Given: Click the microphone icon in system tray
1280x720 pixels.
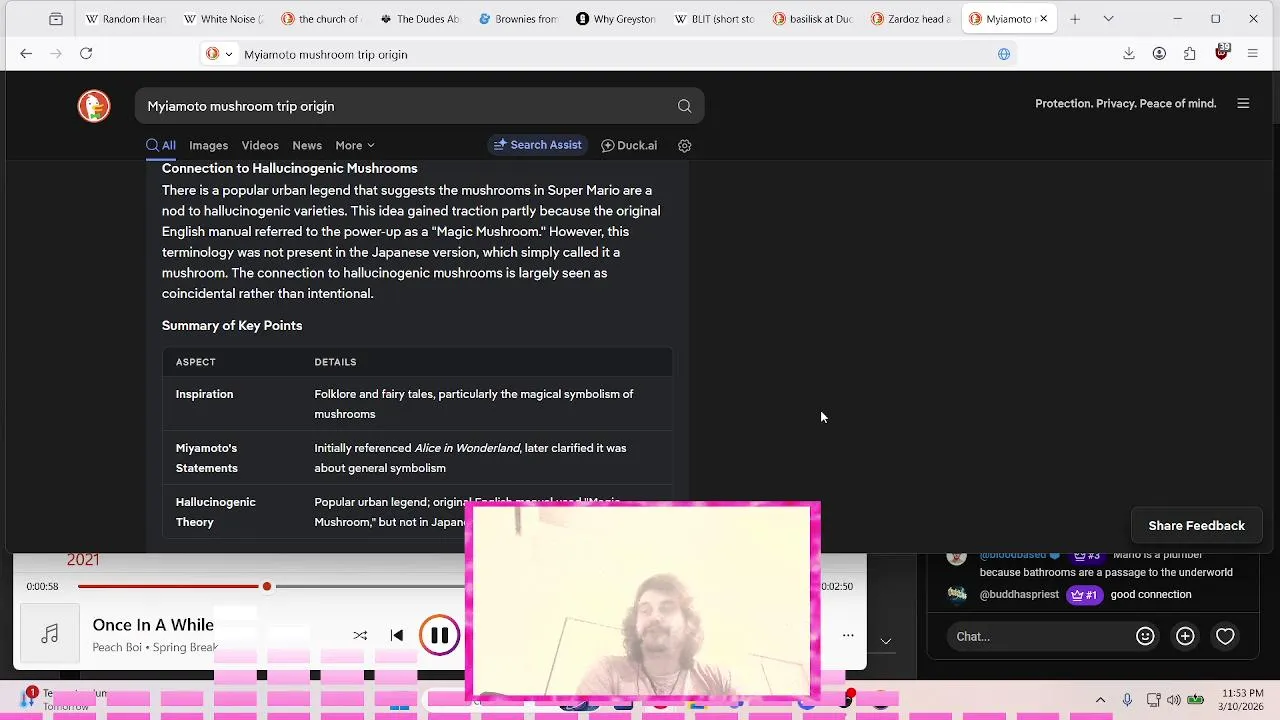Looking at the screenshot, I should tap(1127, 700).
